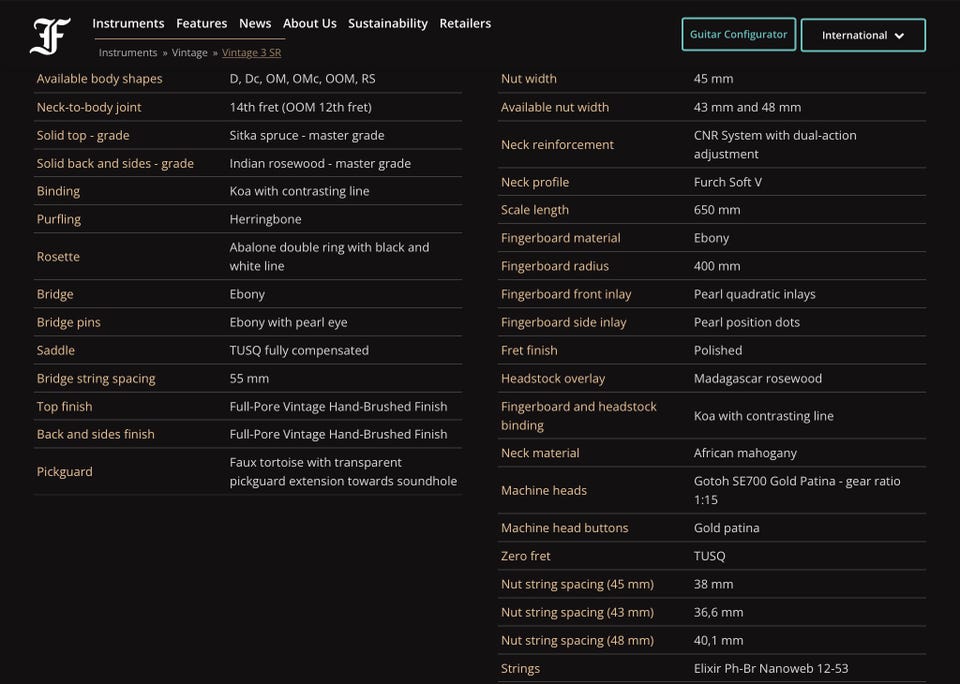Select 'Elixir Ph-Br Nanoweb 12-53' strings value
The image size is (960, 684).
click(771, 669)
